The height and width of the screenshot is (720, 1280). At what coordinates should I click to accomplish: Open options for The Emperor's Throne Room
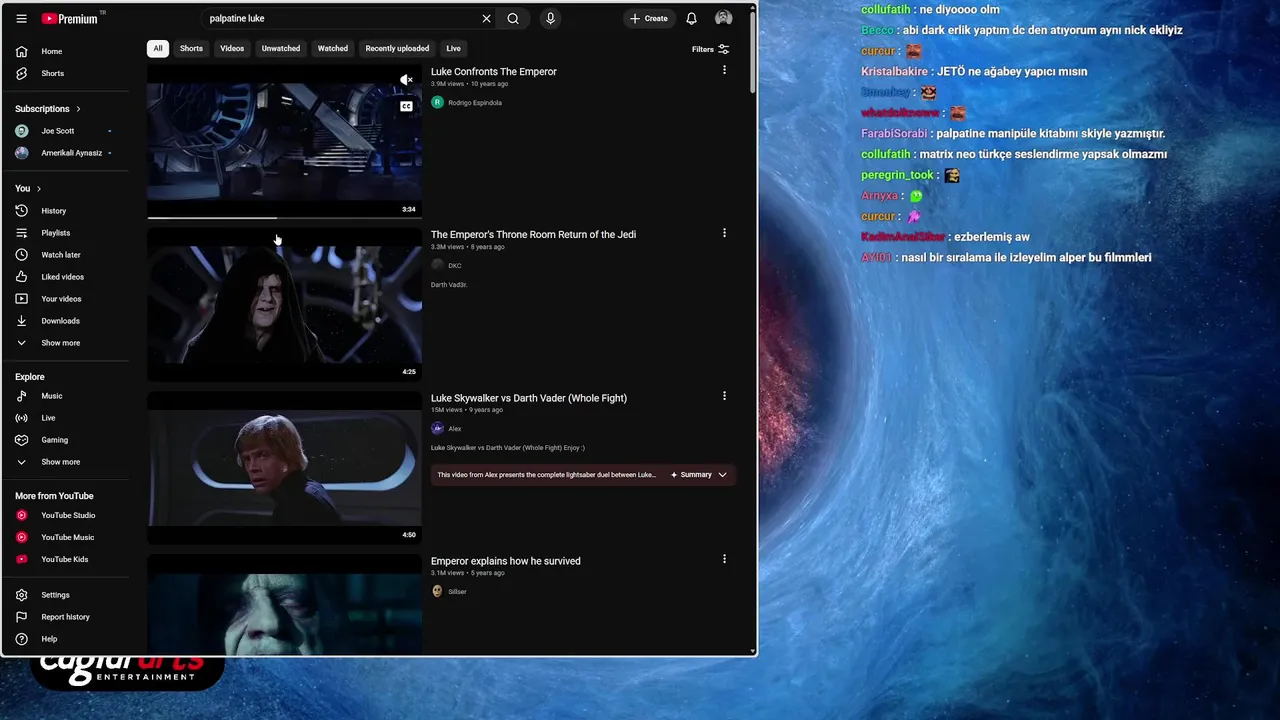(724, 233)
